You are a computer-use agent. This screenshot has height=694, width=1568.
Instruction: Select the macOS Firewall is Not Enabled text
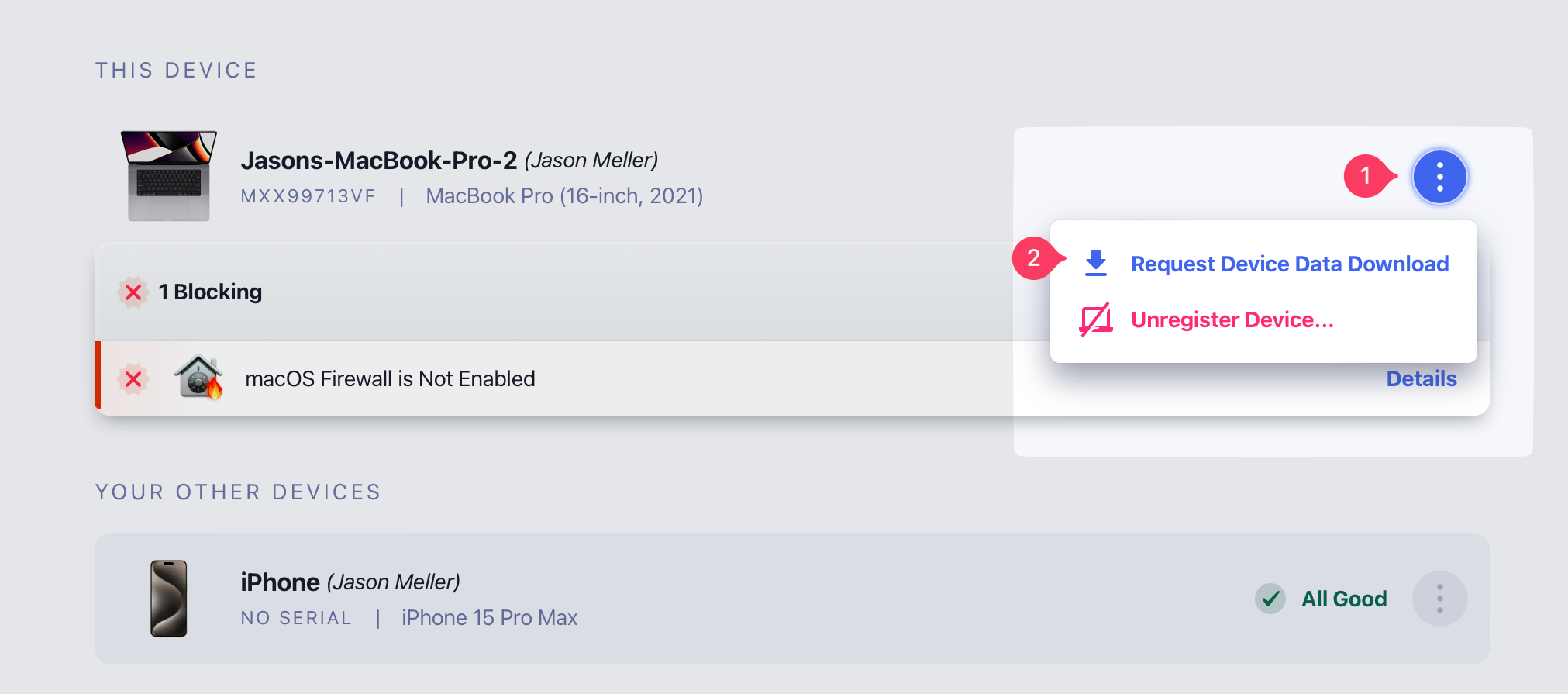[390, 379]
